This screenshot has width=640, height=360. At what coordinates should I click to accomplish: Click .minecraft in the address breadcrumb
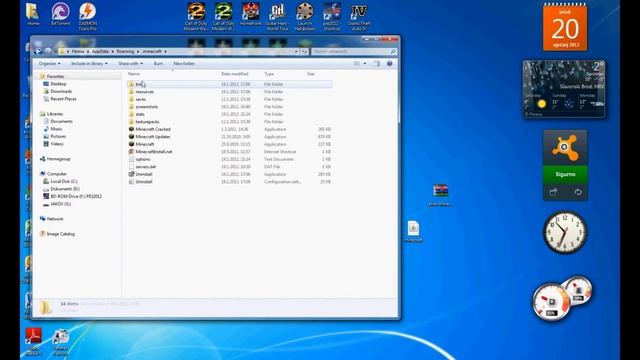(x=152, y=51)
